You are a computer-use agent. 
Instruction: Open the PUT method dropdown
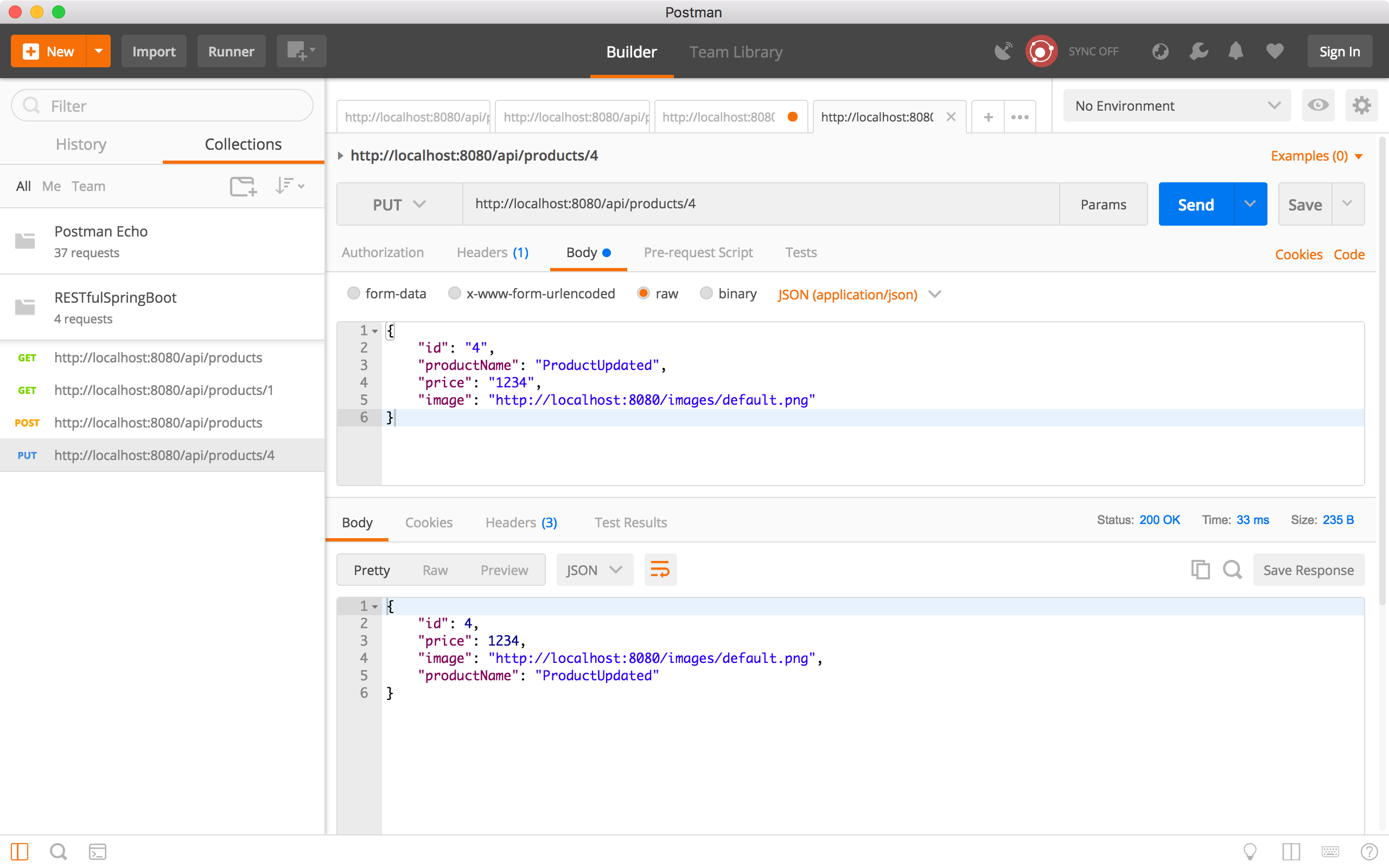click(399, 205)
